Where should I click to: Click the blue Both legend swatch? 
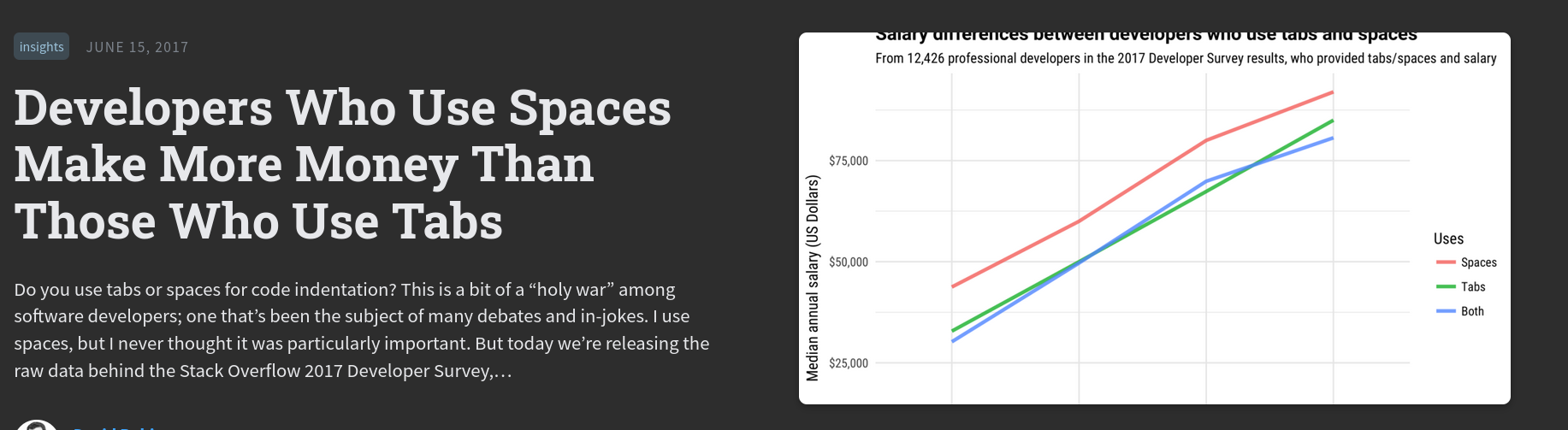(x=1446, y=311)
